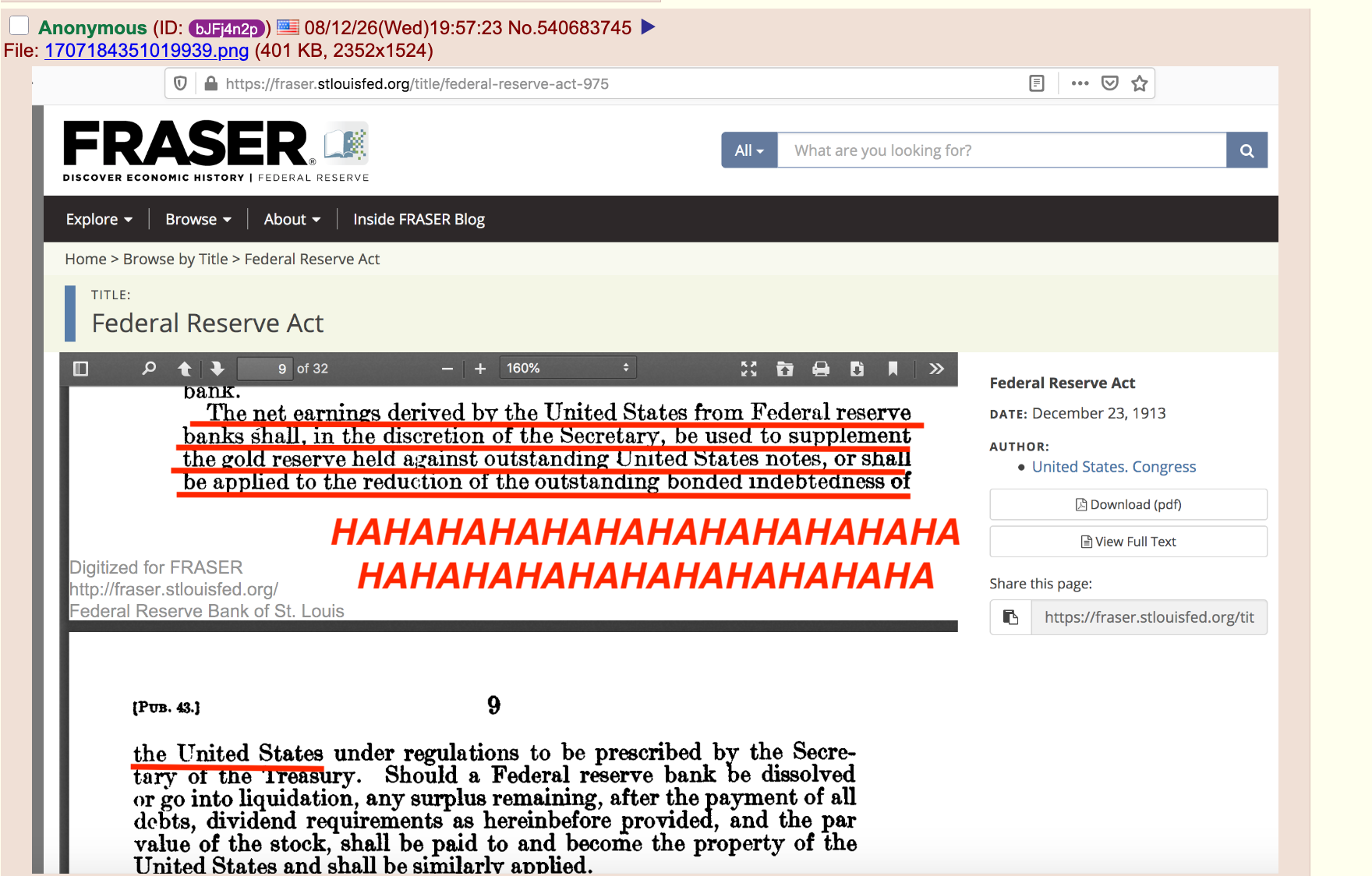Tick the post selection checkbox beside Anonymous
Image resolution: width=1372 pixels, height=876 pixels.
pyautogui.click(x=19, y=26)
